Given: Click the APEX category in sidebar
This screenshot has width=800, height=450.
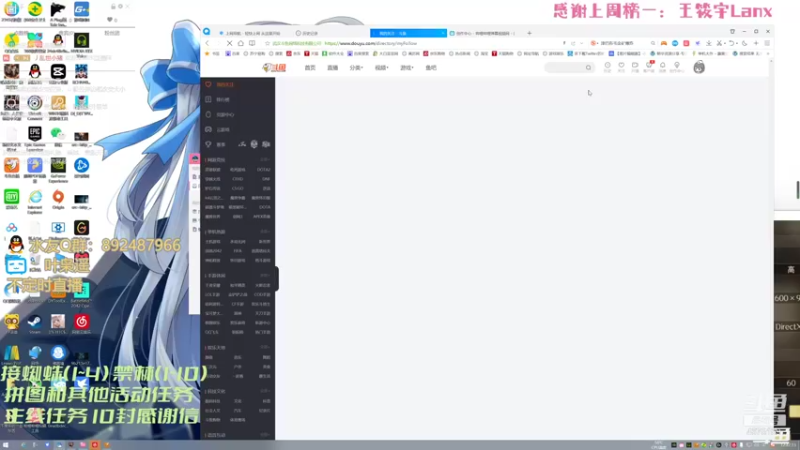Looking at the screenshot, I should pos(262,216).
